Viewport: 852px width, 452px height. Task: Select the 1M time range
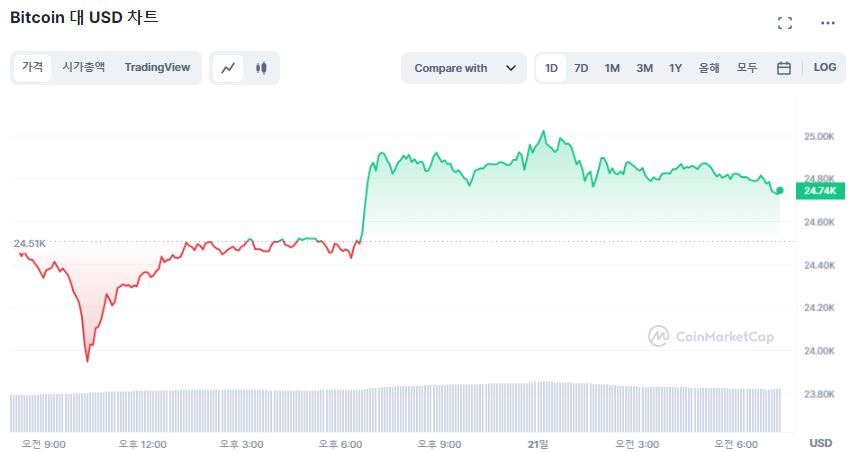[x=612, y=68]
